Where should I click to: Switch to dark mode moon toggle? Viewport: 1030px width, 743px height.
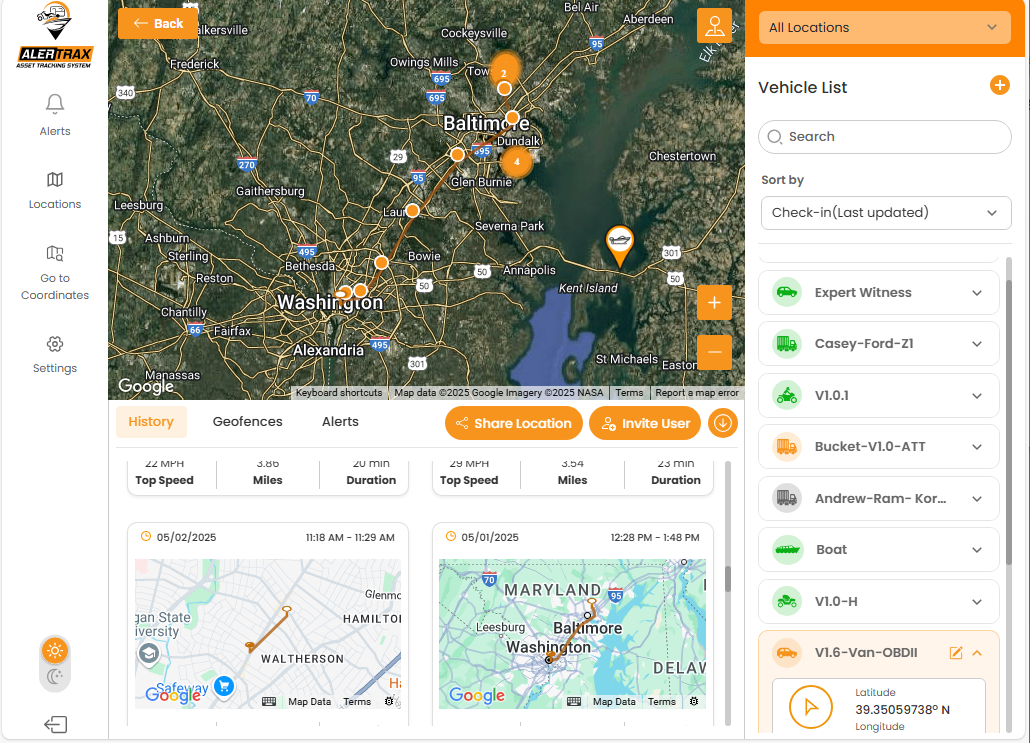click(55, 677)
